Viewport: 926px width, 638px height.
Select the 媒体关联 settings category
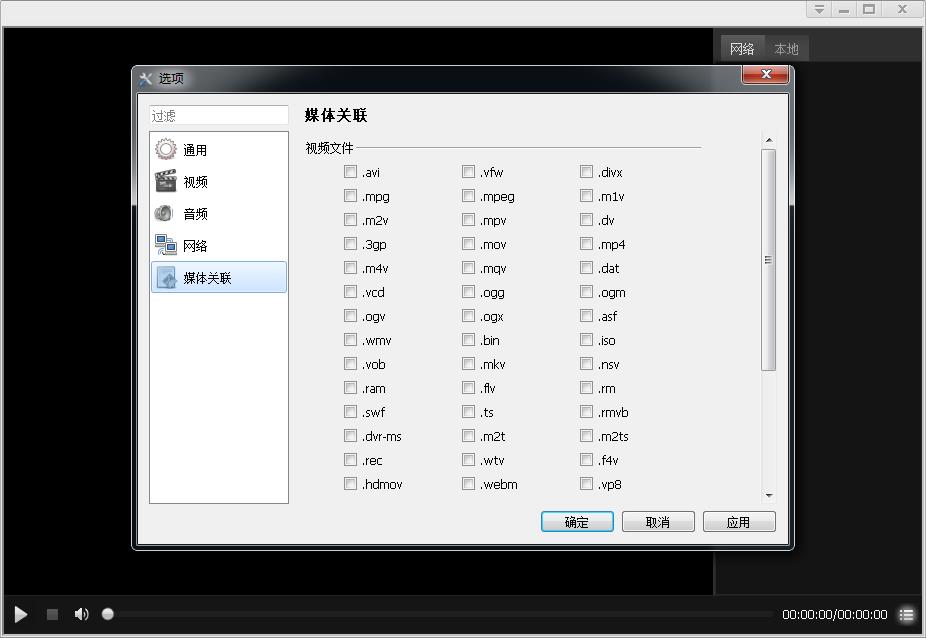click(x=219, y=277)
